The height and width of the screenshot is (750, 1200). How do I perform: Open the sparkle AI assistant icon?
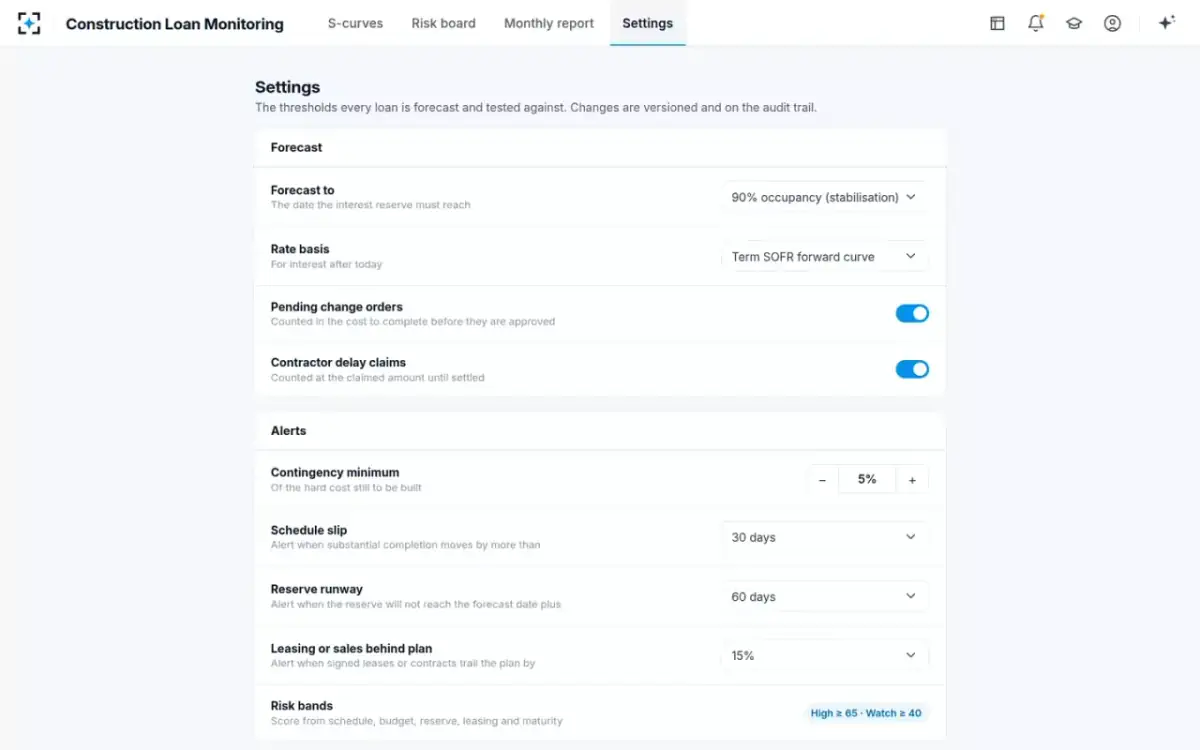click(1166, 23)
